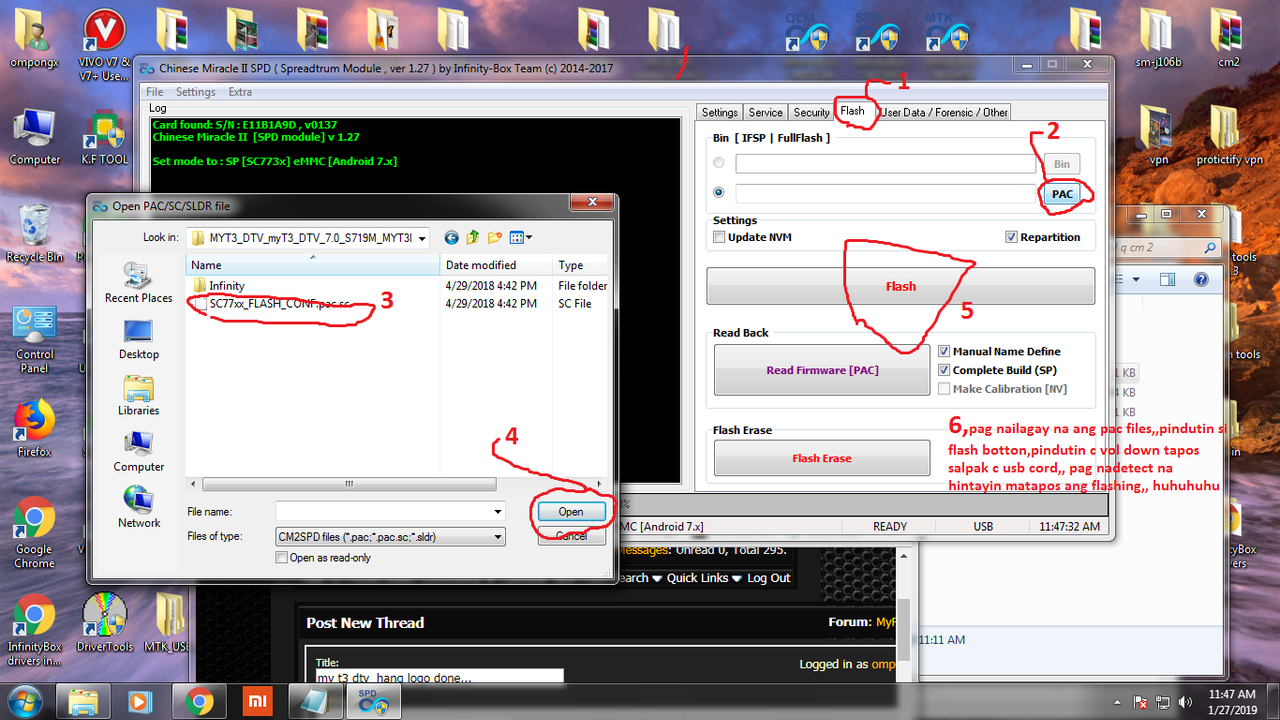The width and height of the screenshot is (1280, 720).
Task: Go back using the dialog's blue Back arrow
Action: tap(451, 238)
